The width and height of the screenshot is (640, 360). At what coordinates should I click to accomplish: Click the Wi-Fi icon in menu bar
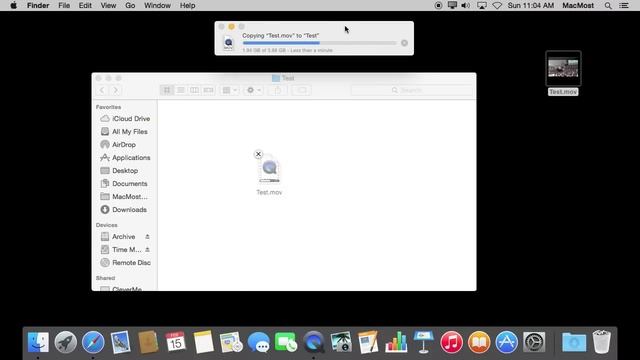pos(497,6)
